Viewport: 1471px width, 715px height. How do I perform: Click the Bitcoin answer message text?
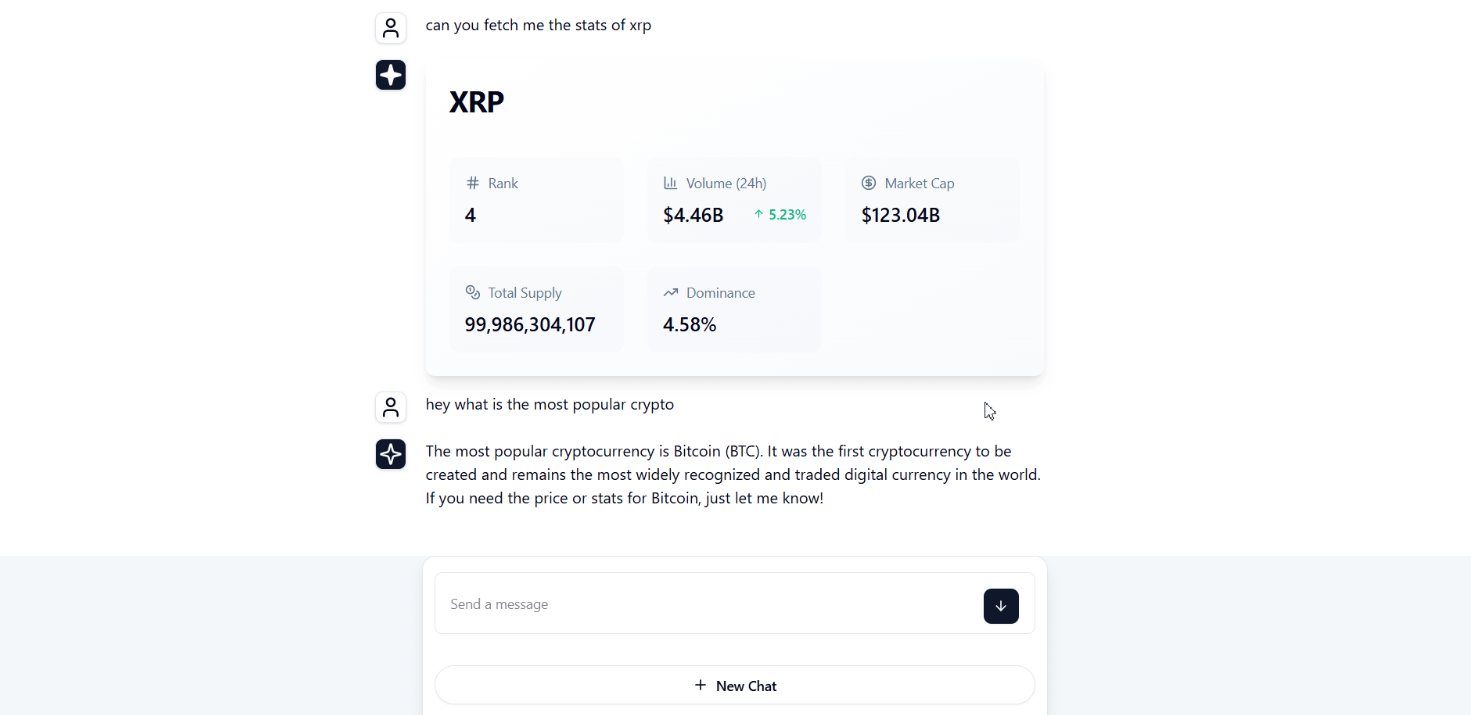coord(733,475)
